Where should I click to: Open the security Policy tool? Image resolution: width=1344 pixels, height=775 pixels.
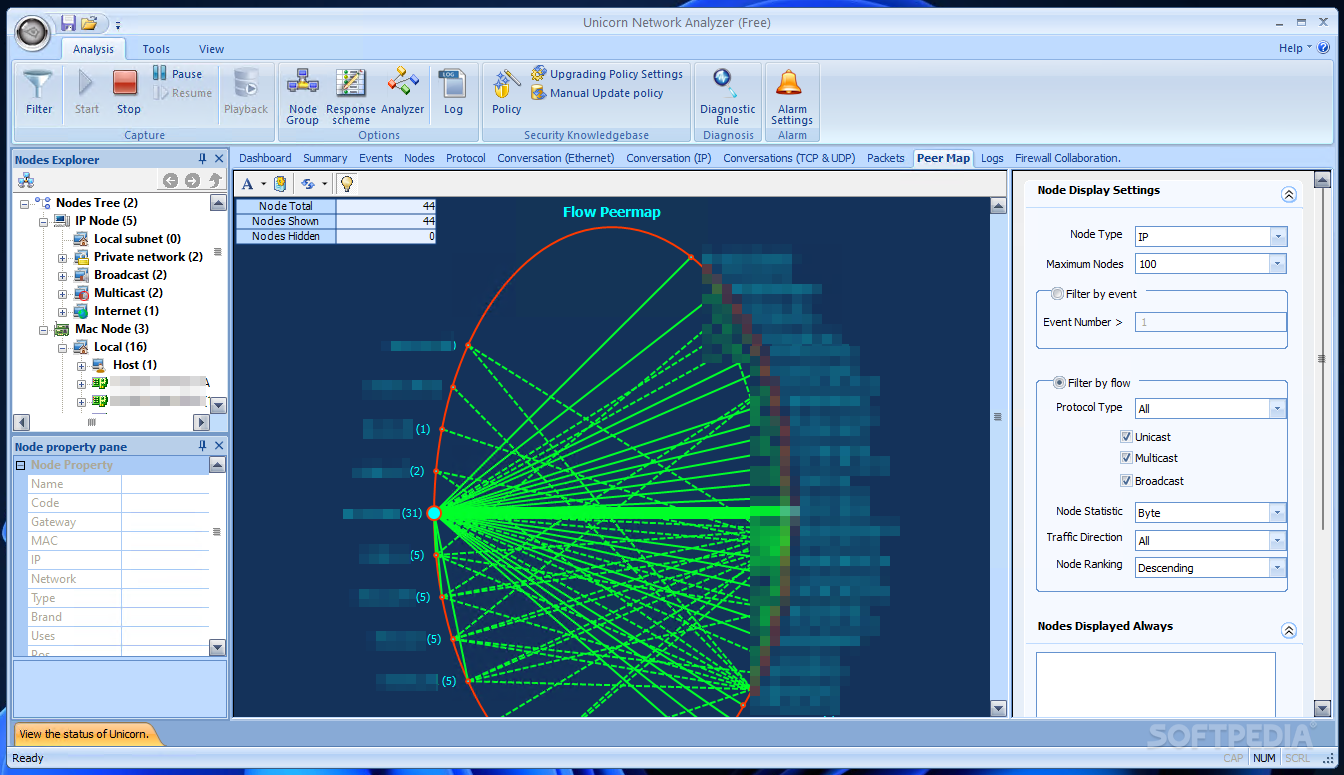506,92
